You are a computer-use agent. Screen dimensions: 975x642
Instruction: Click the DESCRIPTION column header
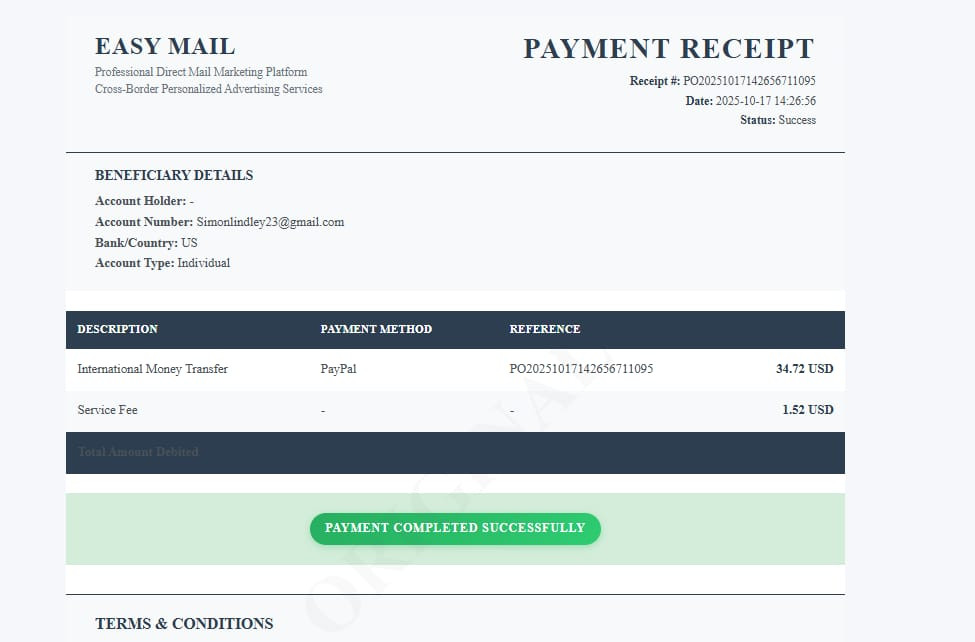click(118, 329)
